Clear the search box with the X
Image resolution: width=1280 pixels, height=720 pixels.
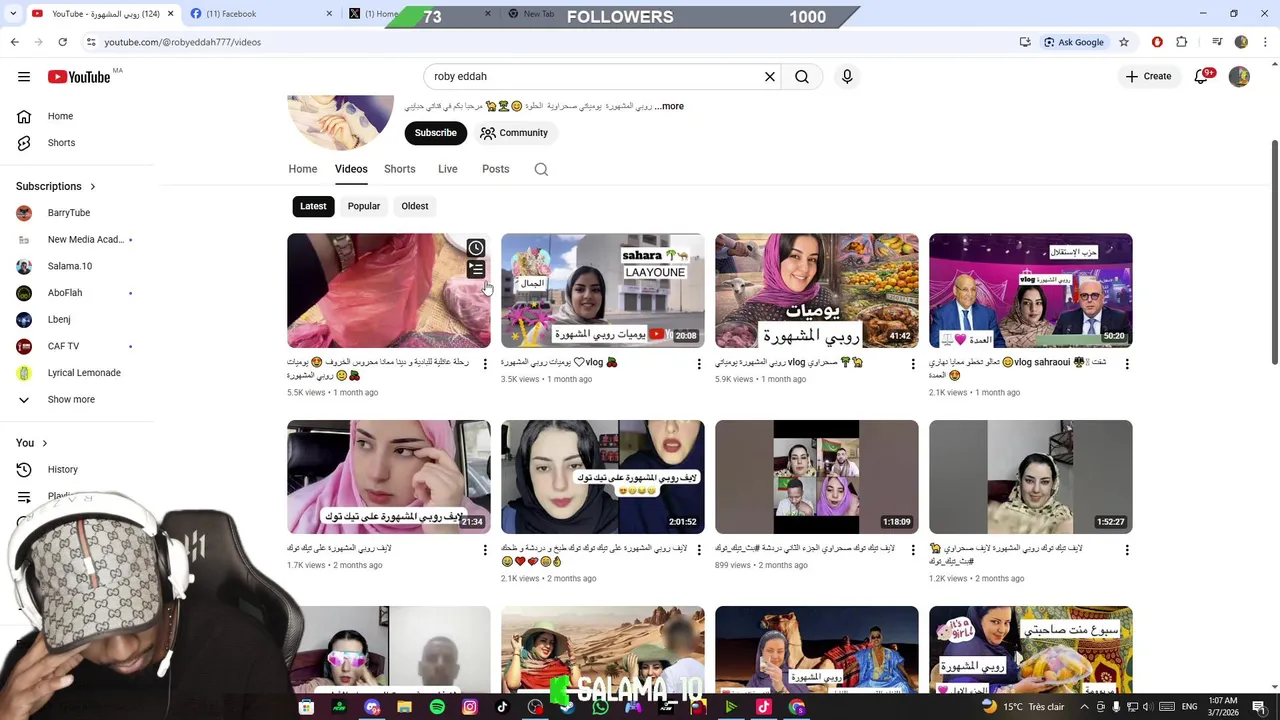(x=770, y=76)
